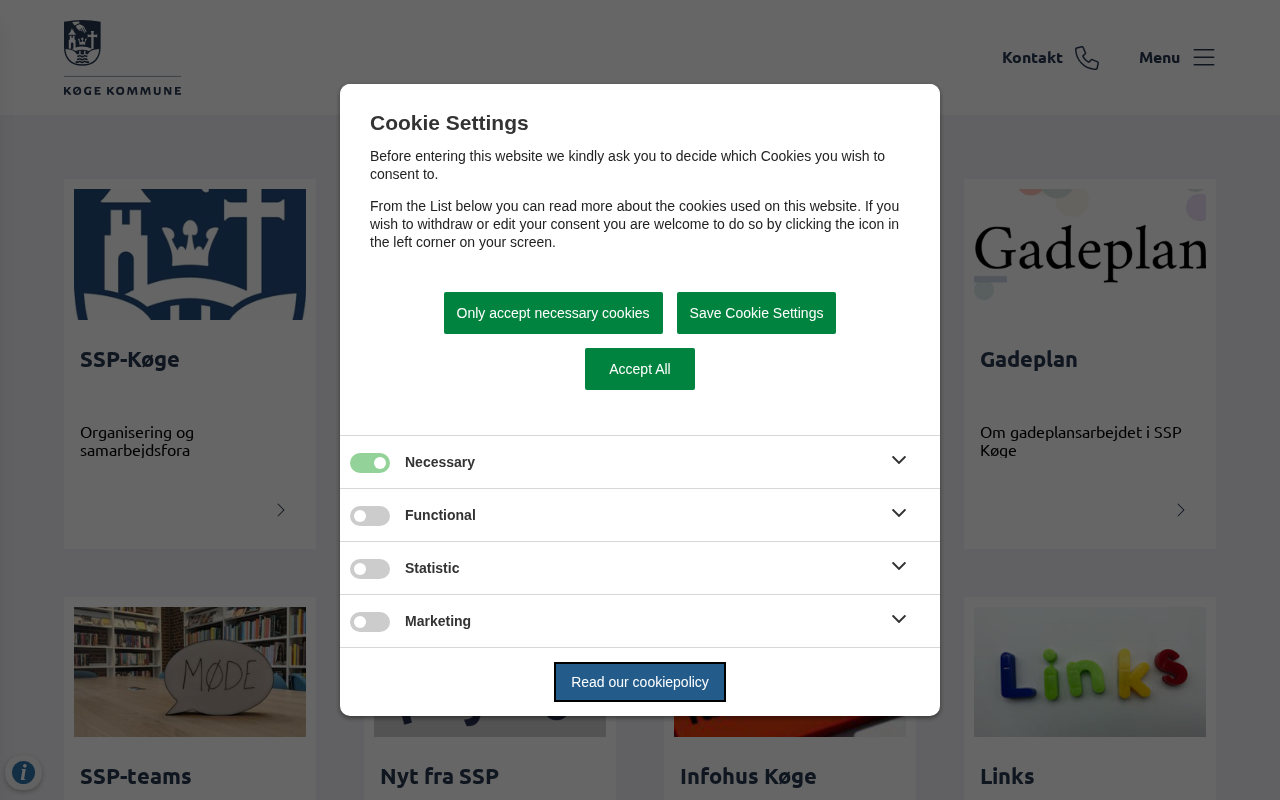Expand the Marketing cookies details chevron
Image resolution: width=1280 pixels, height=800 pixels.
click(899, 619)
